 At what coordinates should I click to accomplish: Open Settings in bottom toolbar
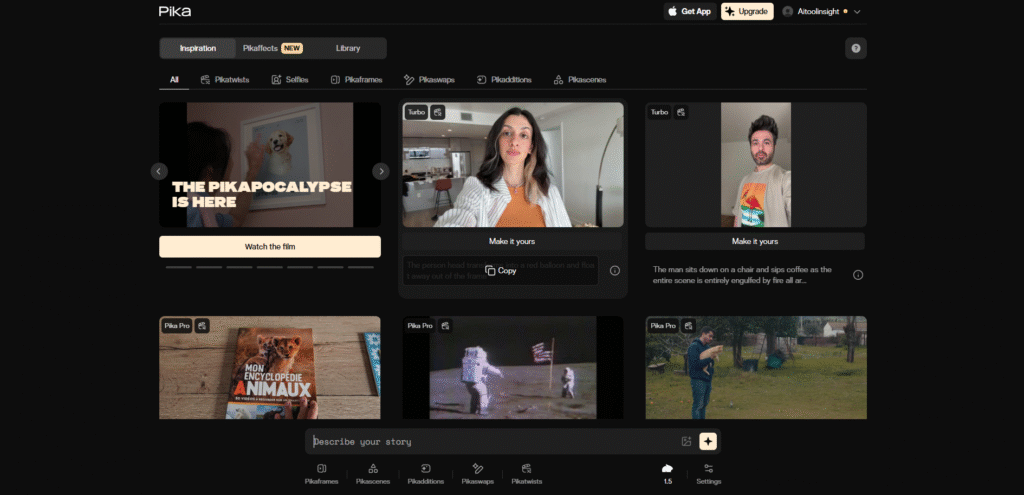[x=709, y=474]
